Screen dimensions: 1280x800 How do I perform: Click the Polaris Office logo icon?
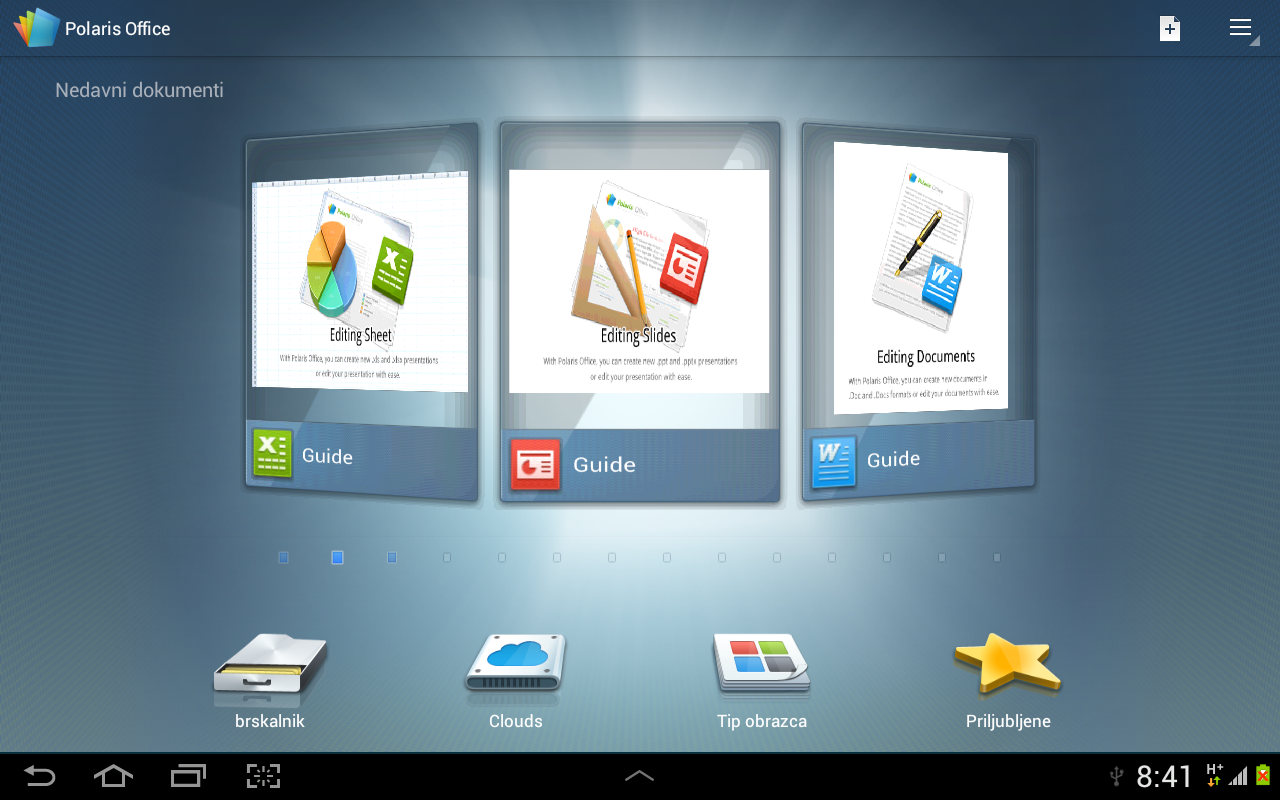click(37, 28)
